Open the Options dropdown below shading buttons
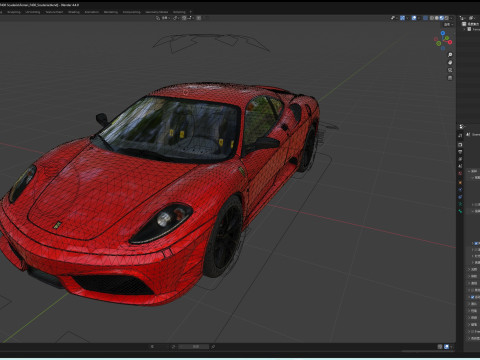 [x=448, y=24]
